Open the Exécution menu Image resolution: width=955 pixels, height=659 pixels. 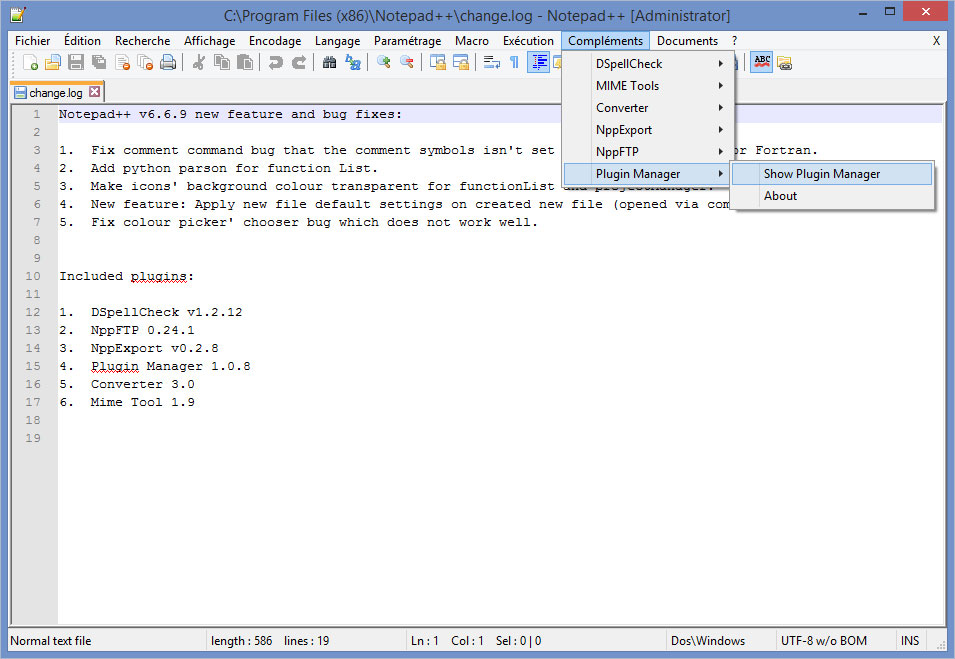pos(528,41)
